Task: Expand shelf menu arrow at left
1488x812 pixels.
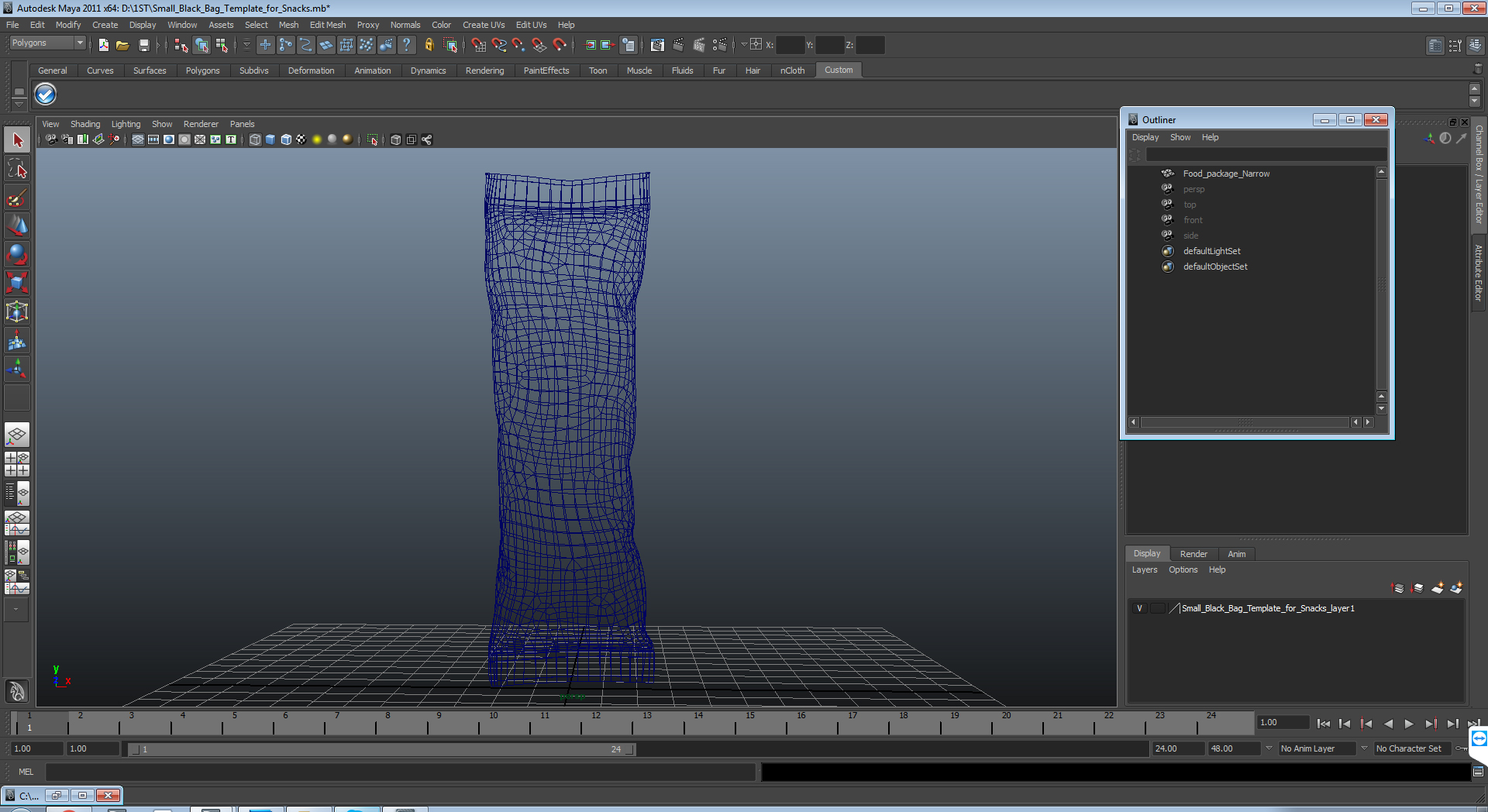Action: (x=19, y=103)
